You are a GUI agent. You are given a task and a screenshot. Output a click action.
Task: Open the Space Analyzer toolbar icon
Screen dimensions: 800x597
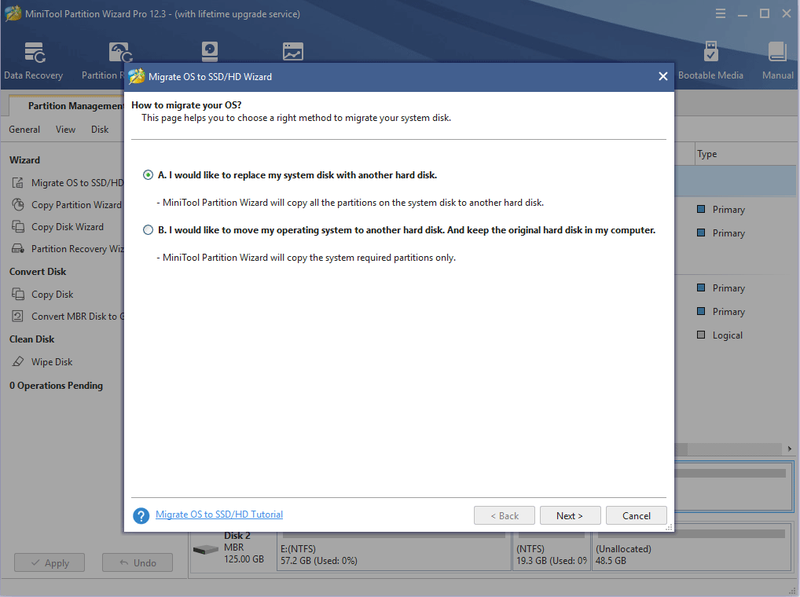click(x=293, y=52)
